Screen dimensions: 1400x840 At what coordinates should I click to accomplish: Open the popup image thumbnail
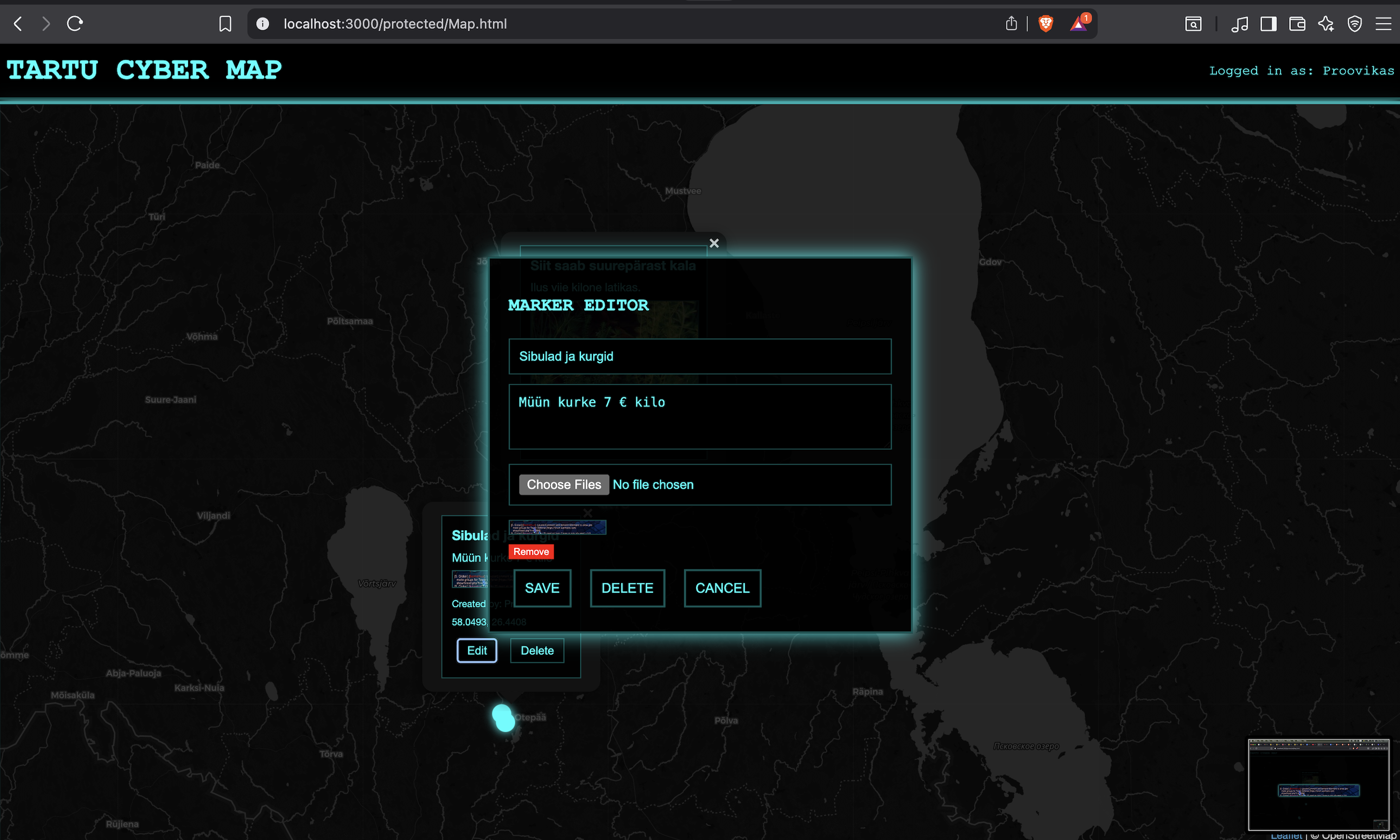tap(470, 579)
